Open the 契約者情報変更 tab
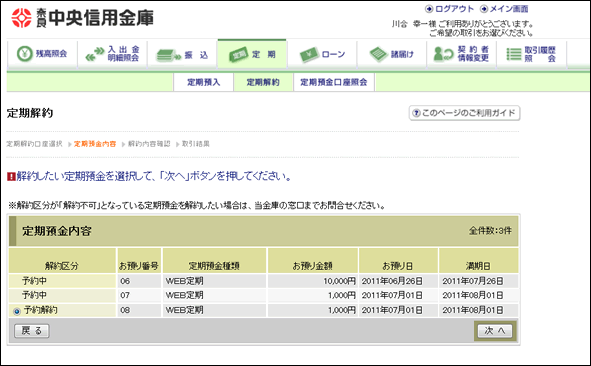 (x=462, y=54)
